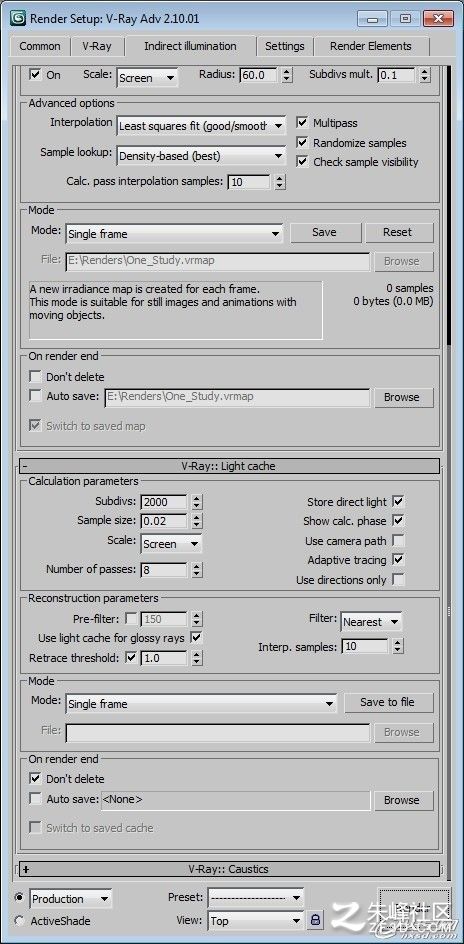Enable Use camera path checkbox

click(398, 540)
